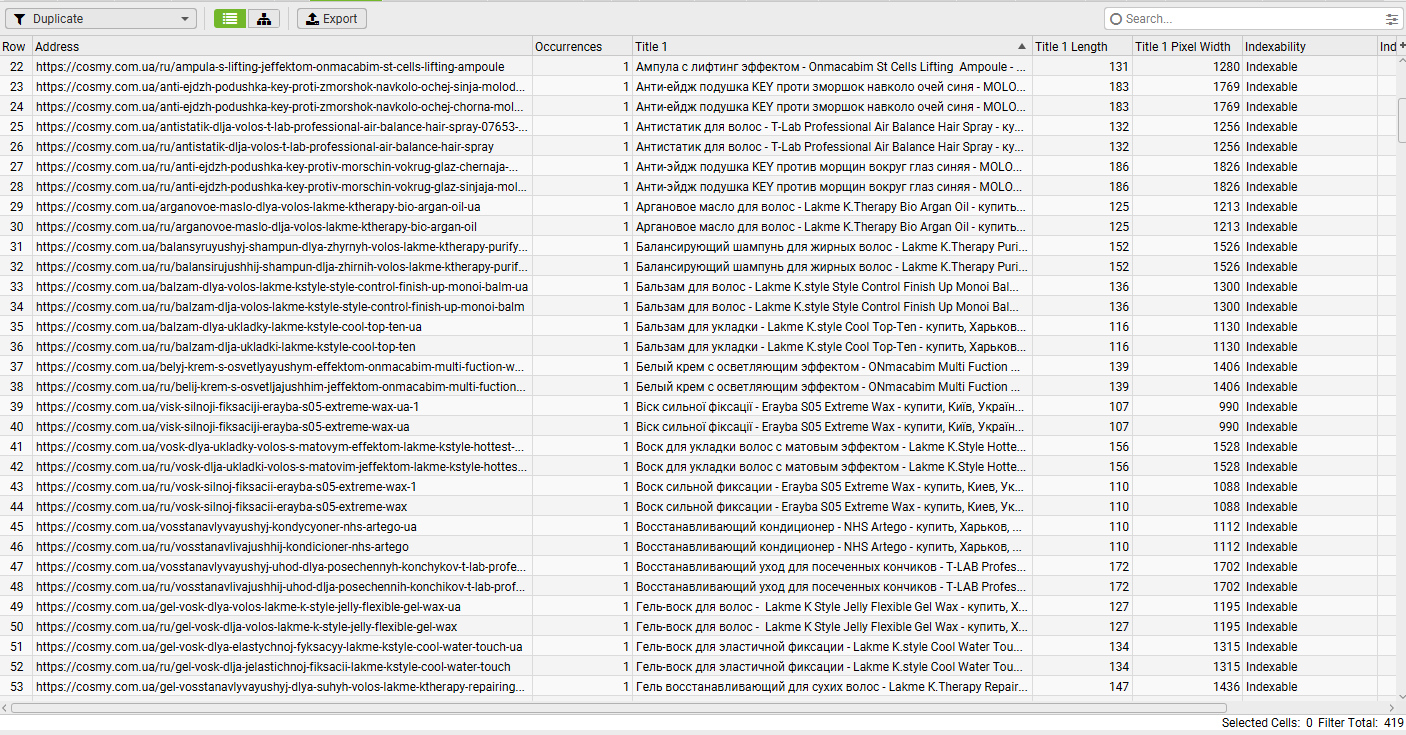Viewport: 1406px width, 735px height.
Task: Select the ampula-s-lifting-jeffektom address in row 22
Action: (x=282, y=67)
